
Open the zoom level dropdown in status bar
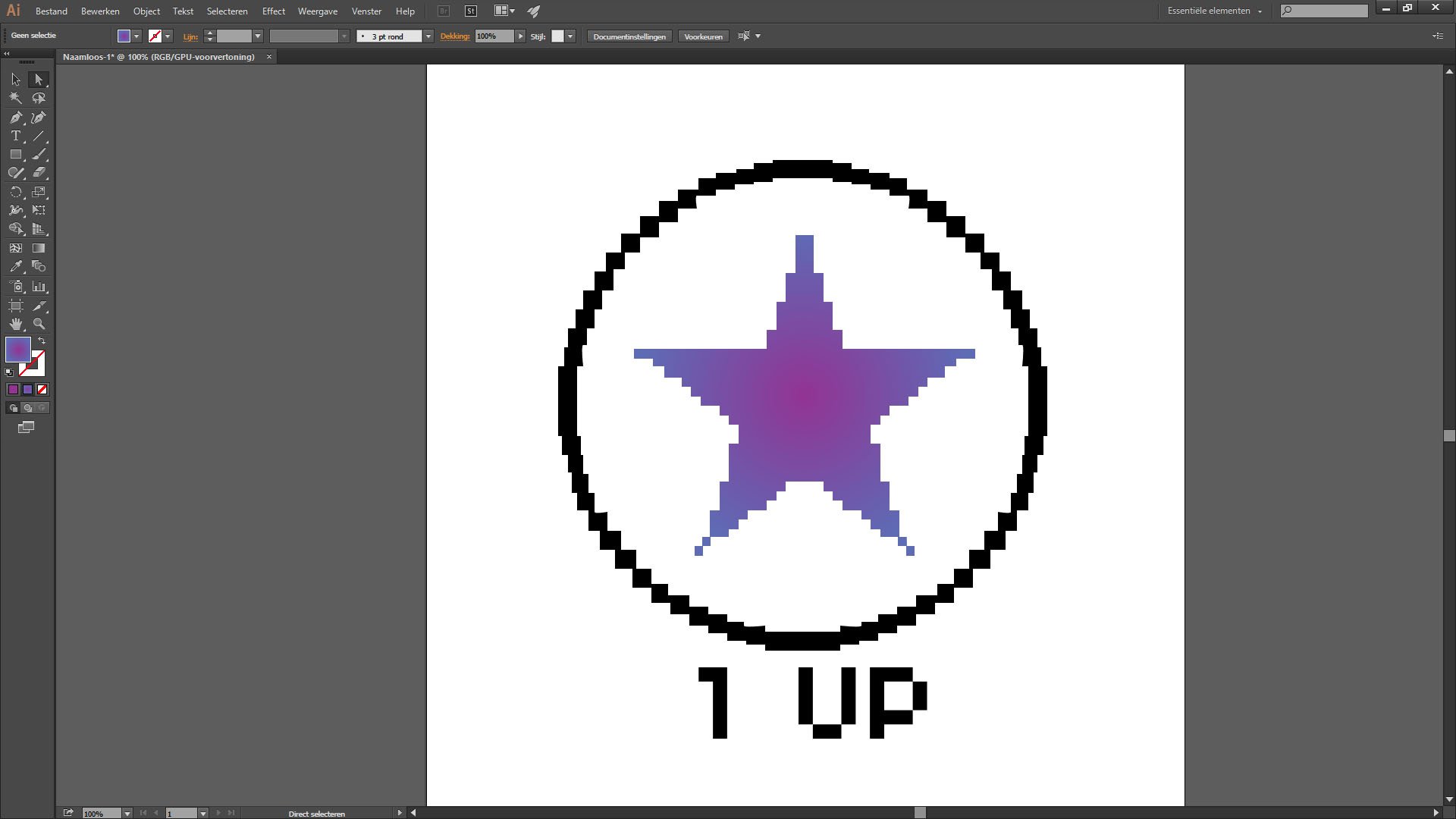click(127, 814)
